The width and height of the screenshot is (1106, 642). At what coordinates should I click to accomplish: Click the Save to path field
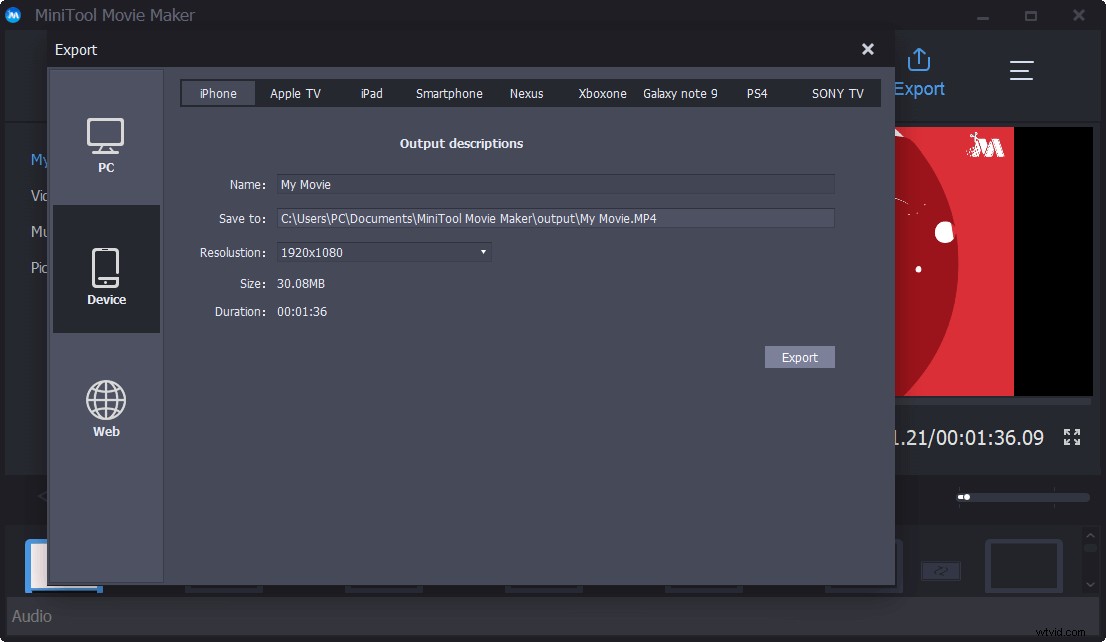[554, 218]
